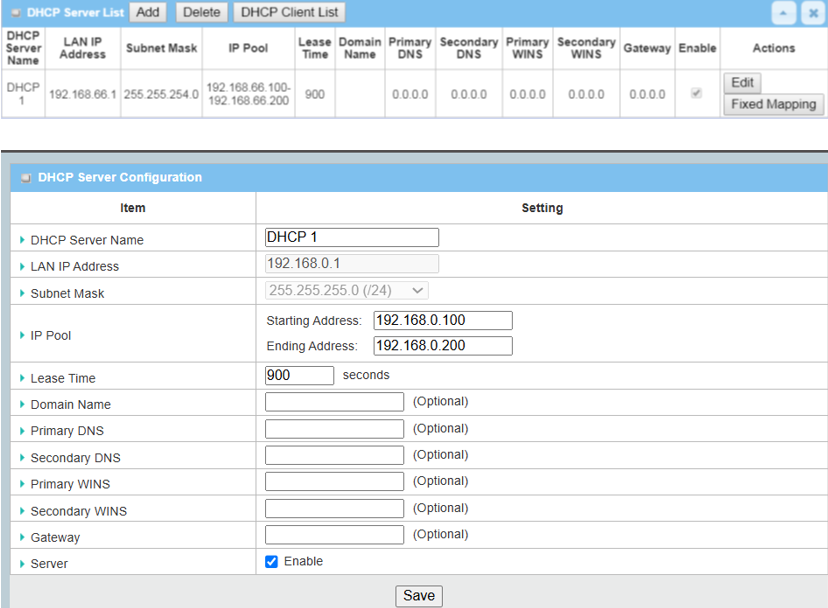The height and width of the screenshot is (608, 828).
Task: Click the Add button
Action: [x=147, y=12]
